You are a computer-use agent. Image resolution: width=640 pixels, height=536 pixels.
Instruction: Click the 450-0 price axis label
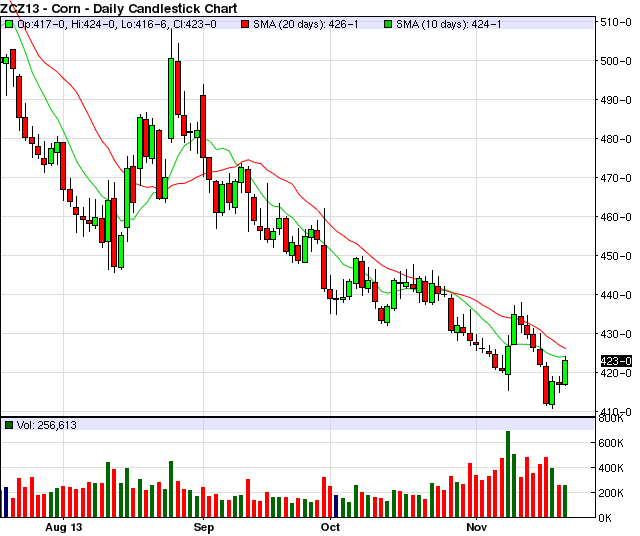point(616,256)
